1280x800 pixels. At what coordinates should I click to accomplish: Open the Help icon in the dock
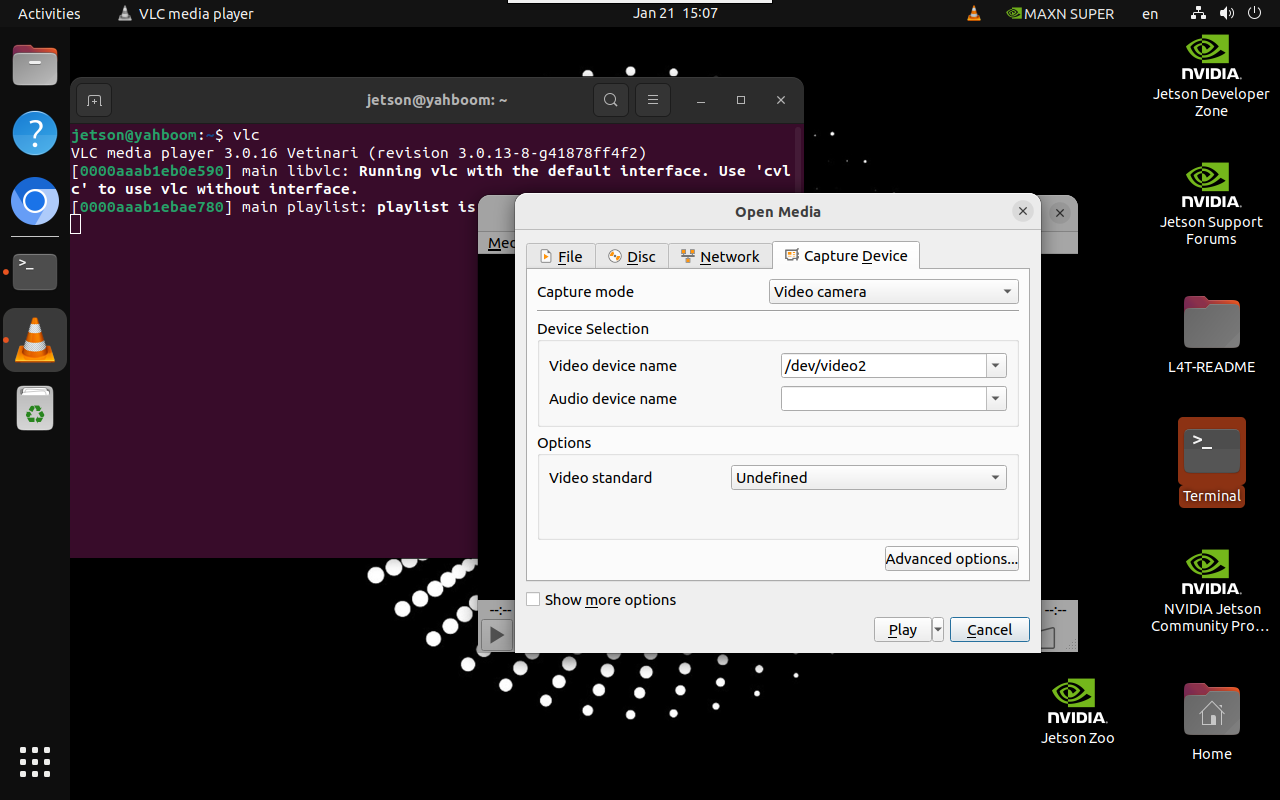[35, 133]
